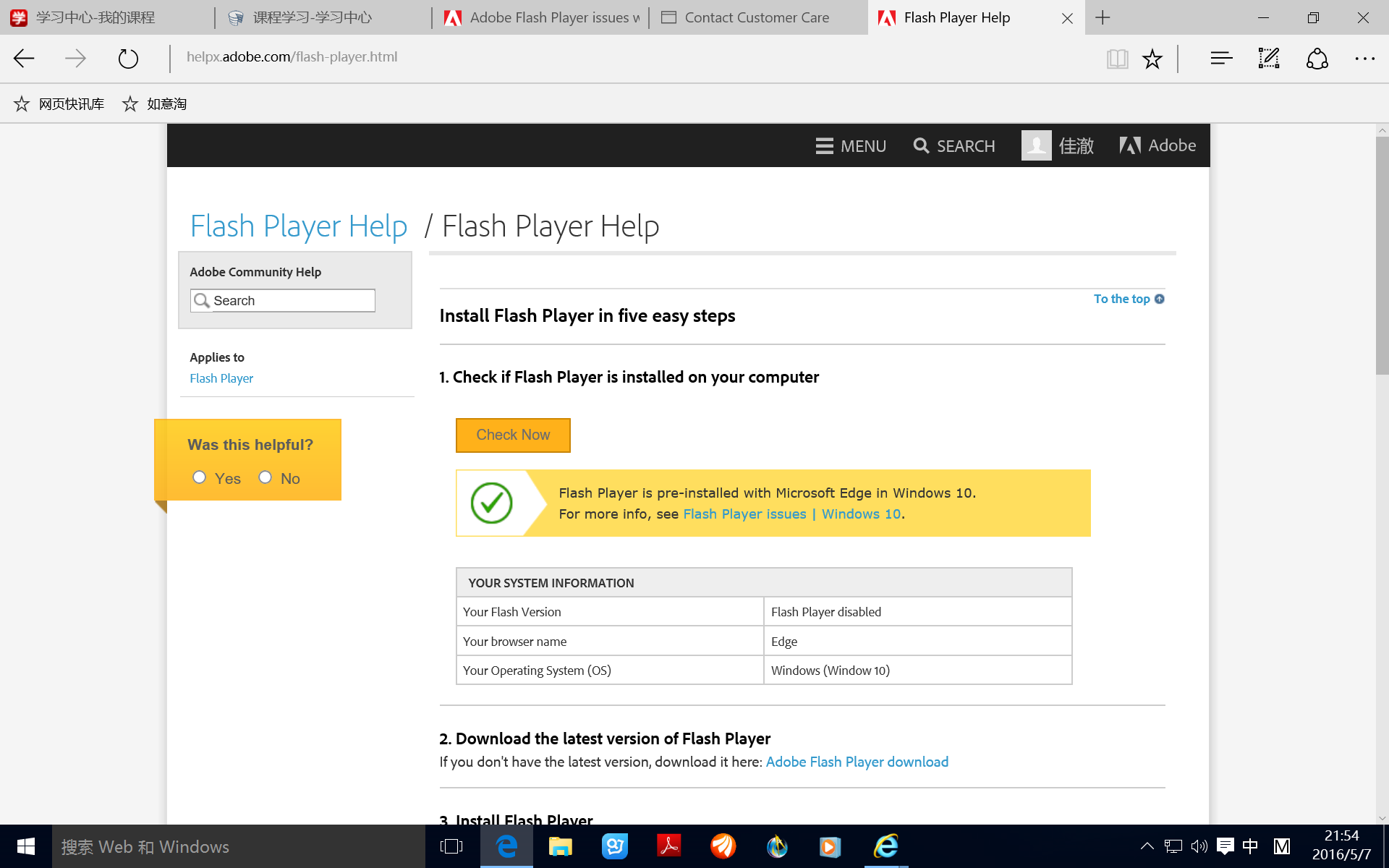
Task: Open Adobe Flash Player download link
Action: click(857, 762)
